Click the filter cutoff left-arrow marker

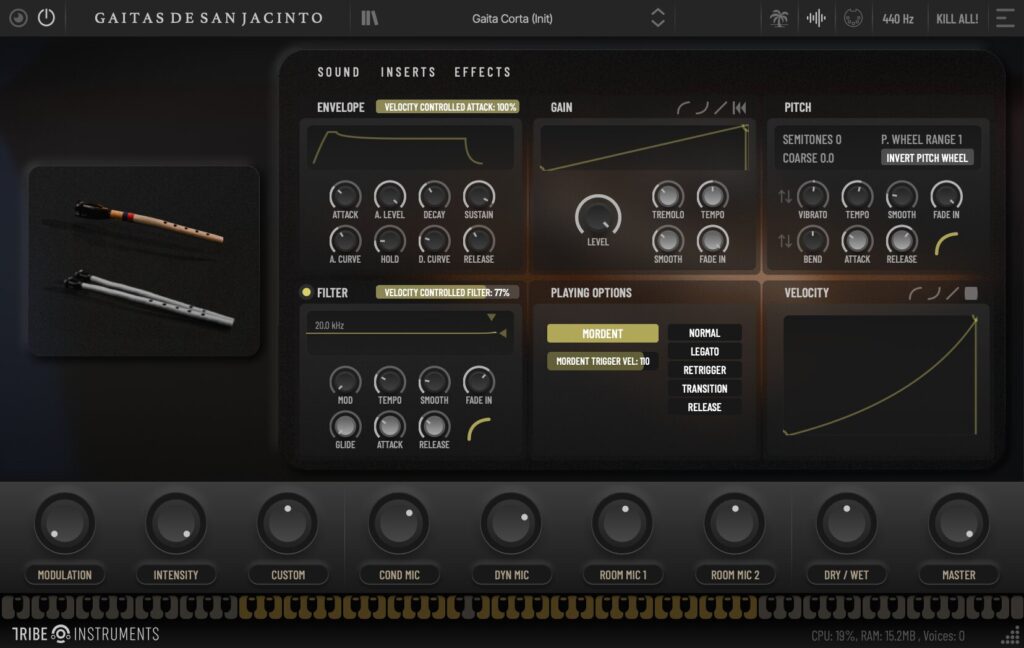(503, 333)
